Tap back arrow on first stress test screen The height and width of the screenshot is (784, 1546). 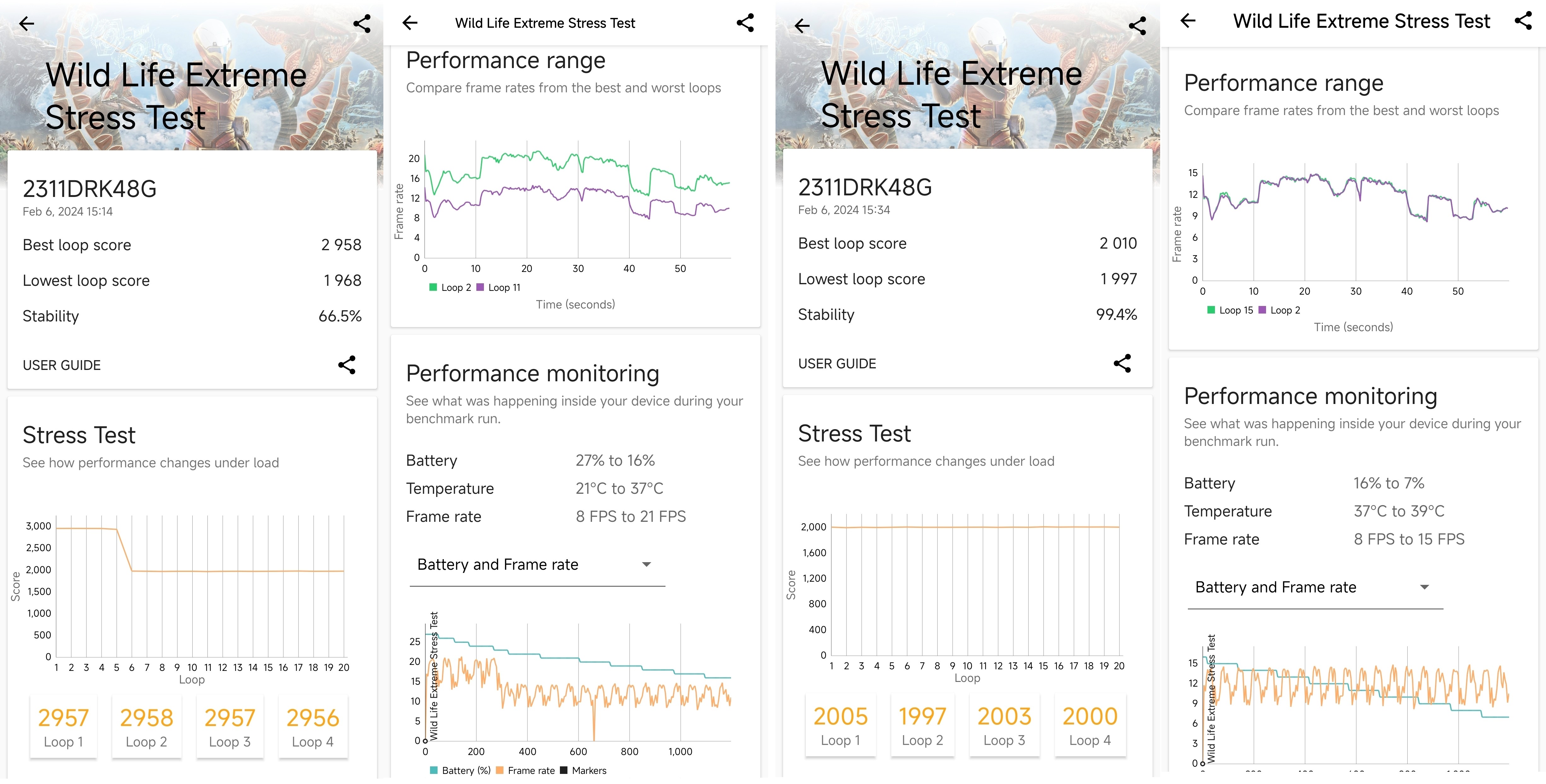point(26,24)
